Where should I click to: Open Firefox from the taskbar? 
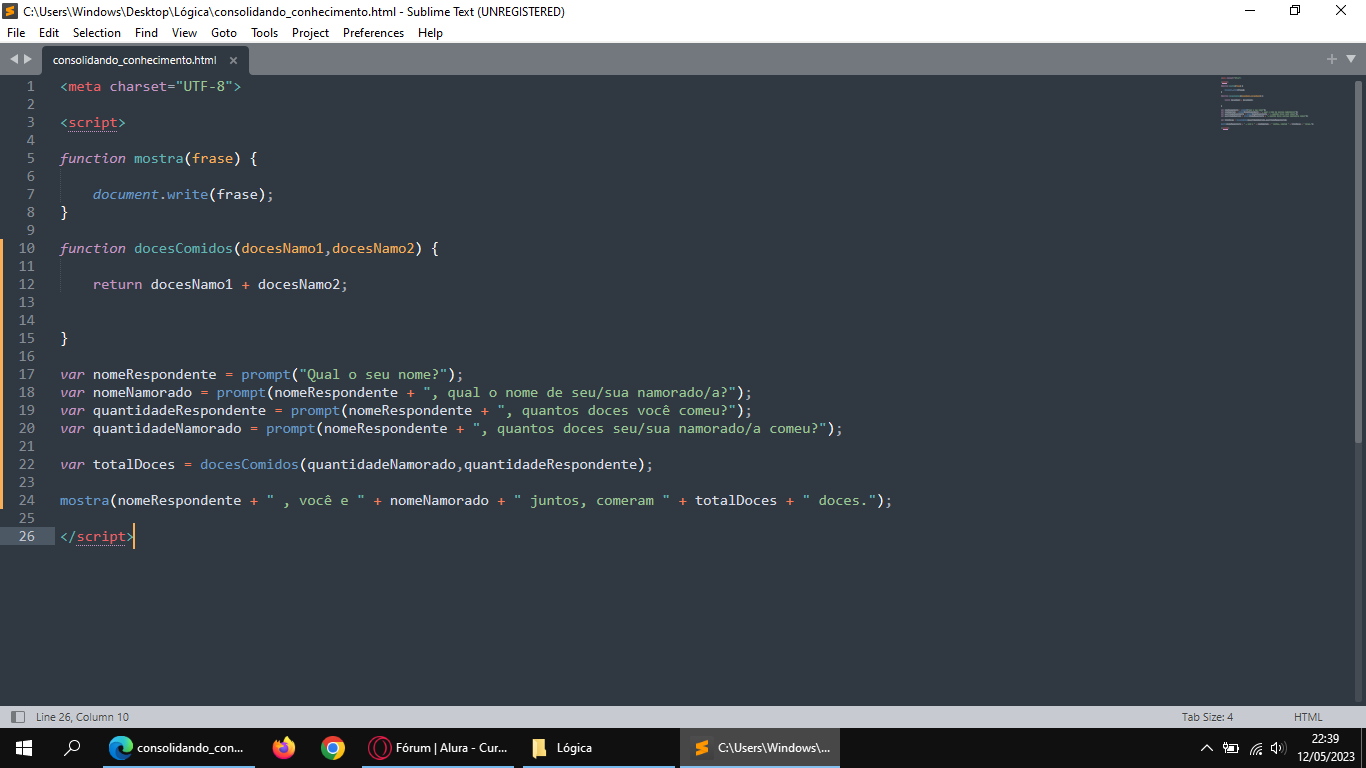284,747
